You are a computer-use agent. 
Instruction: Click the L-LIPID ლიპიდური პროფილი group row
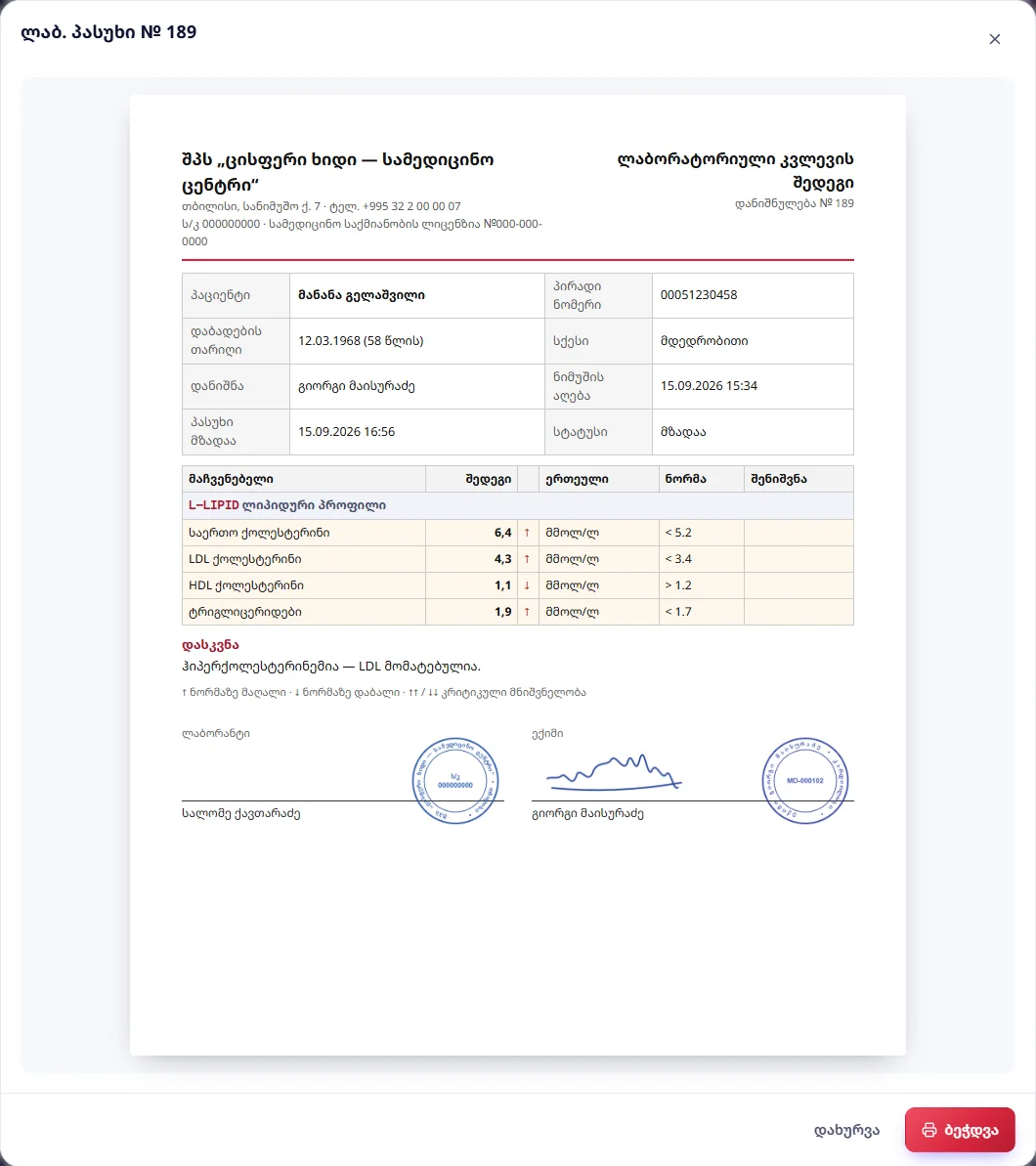pyautogui.click(x=518, y=505)
